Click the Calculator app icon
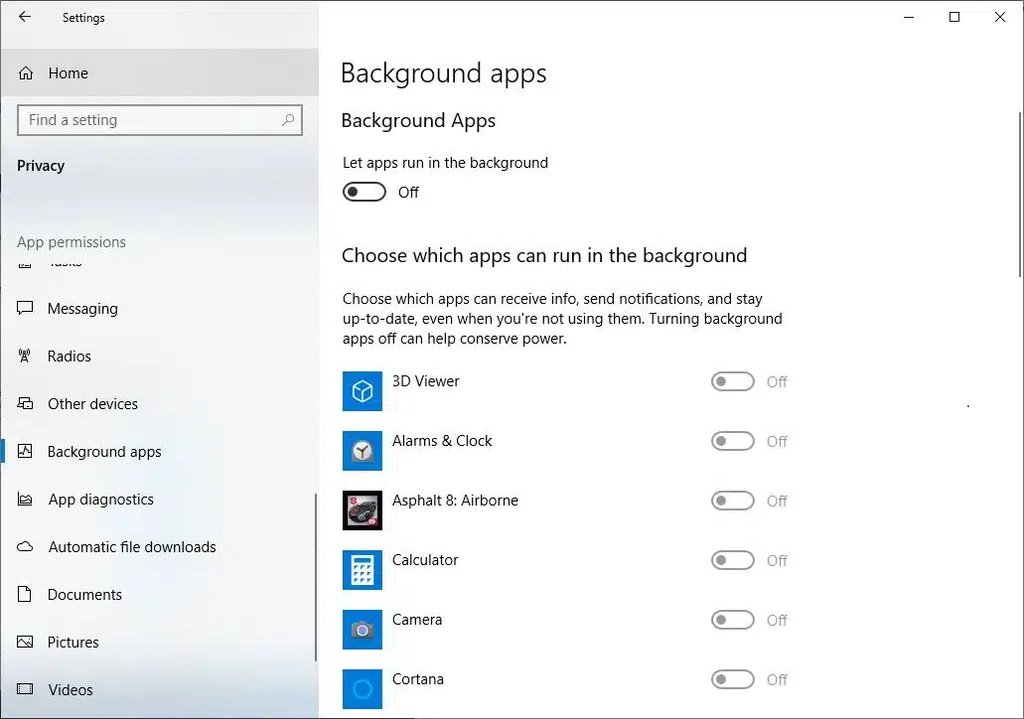This screenshot has height=719, width=1024. pyautogui.click(x=362, y=569)
